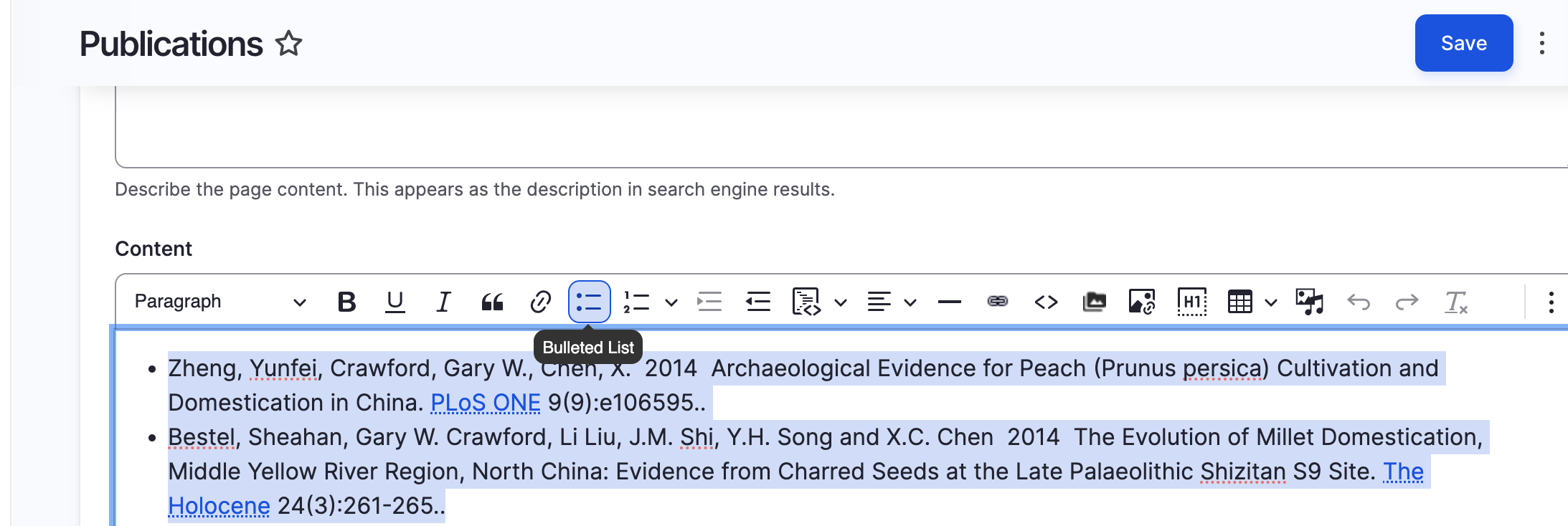Click the insert link icon

pos(540,302)
